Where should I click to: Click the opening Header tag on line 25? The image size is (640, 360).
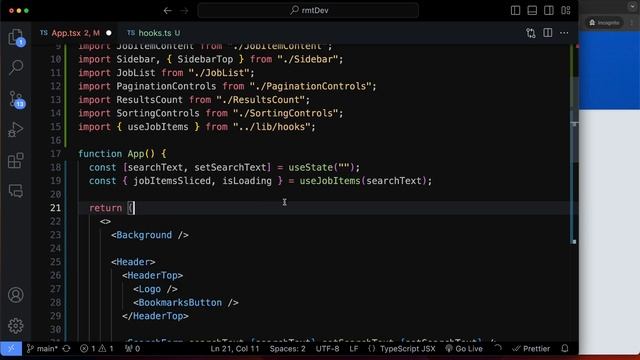point(133,262)
